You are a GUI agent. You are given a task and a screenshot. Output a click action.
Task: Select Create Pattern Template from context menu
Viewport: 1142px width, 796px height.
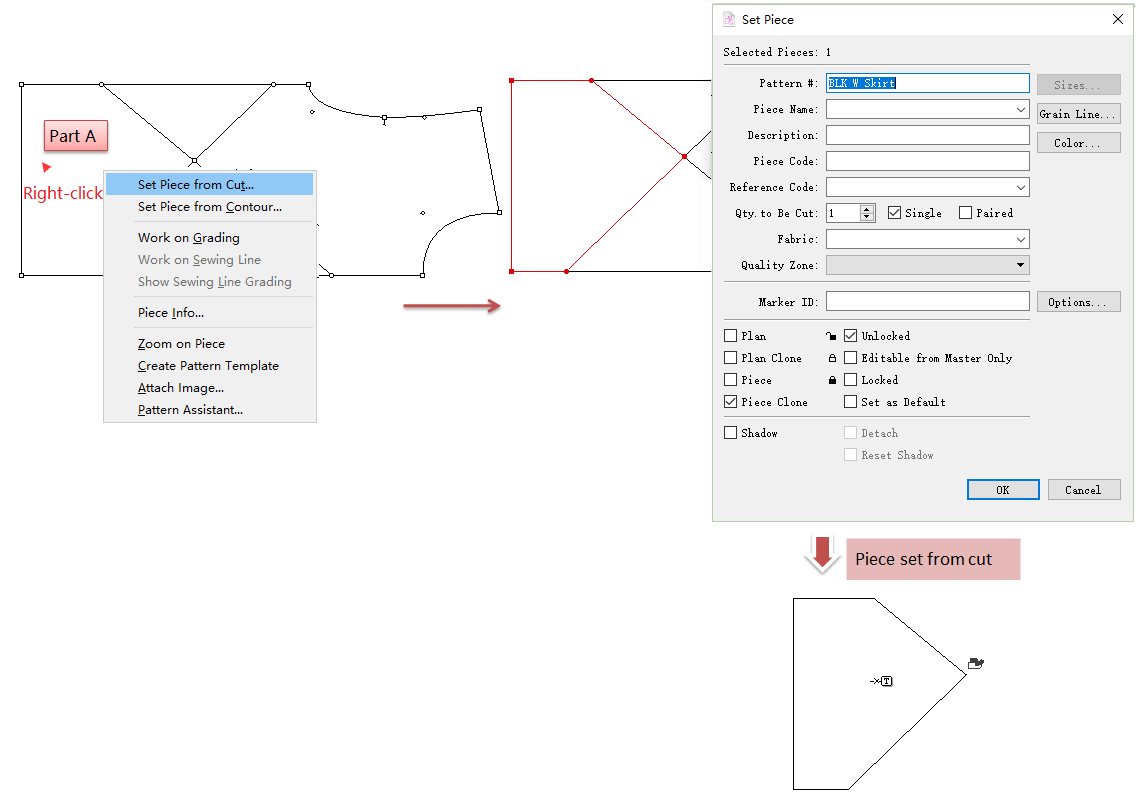208,366
